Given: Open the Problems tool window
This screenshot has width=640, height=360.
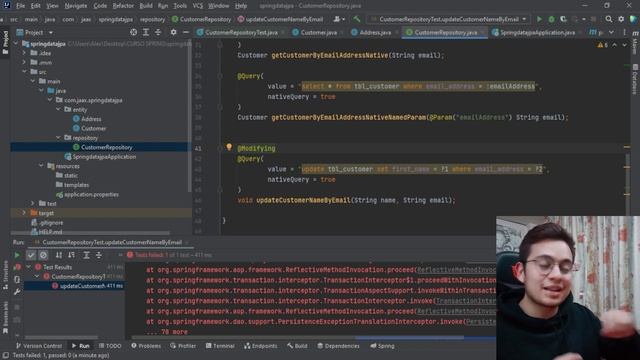Looking at the screenshot, I should pos(146,346).
